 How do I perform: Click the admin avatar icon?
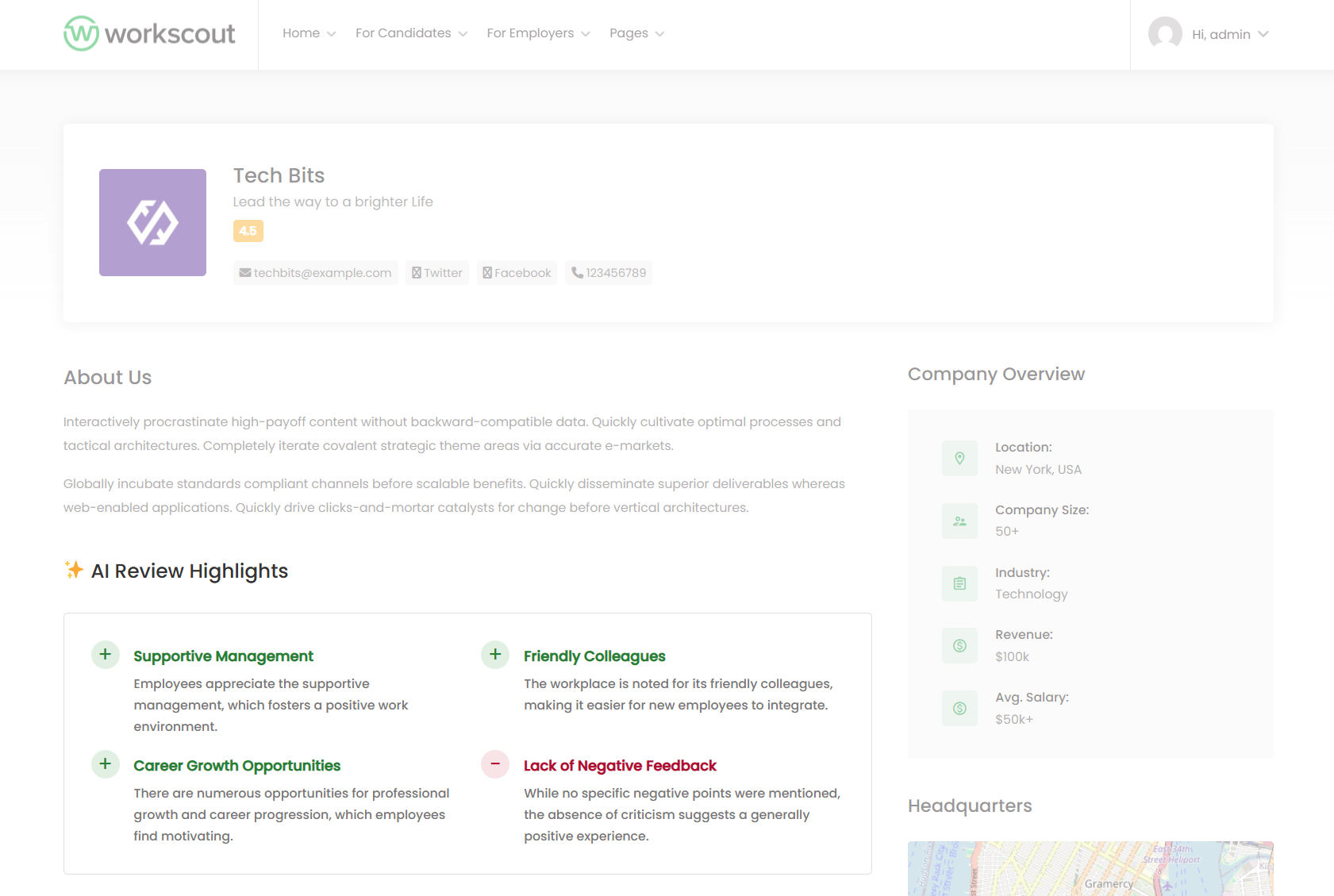tap(1165, 33)
